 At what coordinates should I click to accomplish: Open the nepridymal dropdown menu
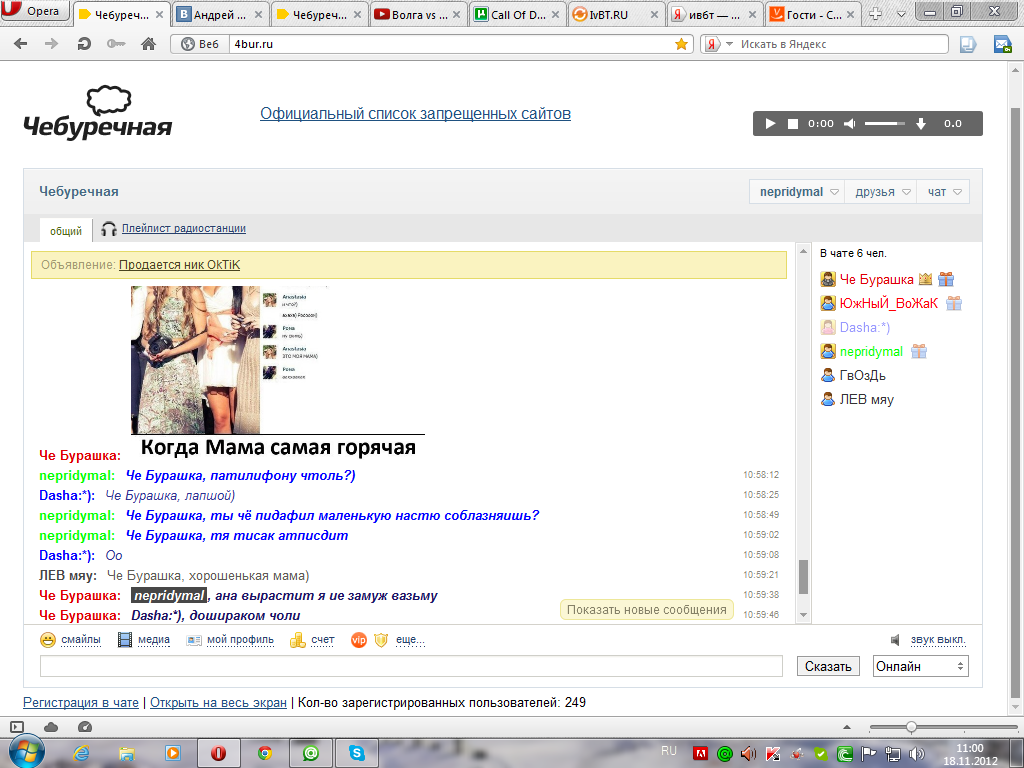(x=797, y=192)
